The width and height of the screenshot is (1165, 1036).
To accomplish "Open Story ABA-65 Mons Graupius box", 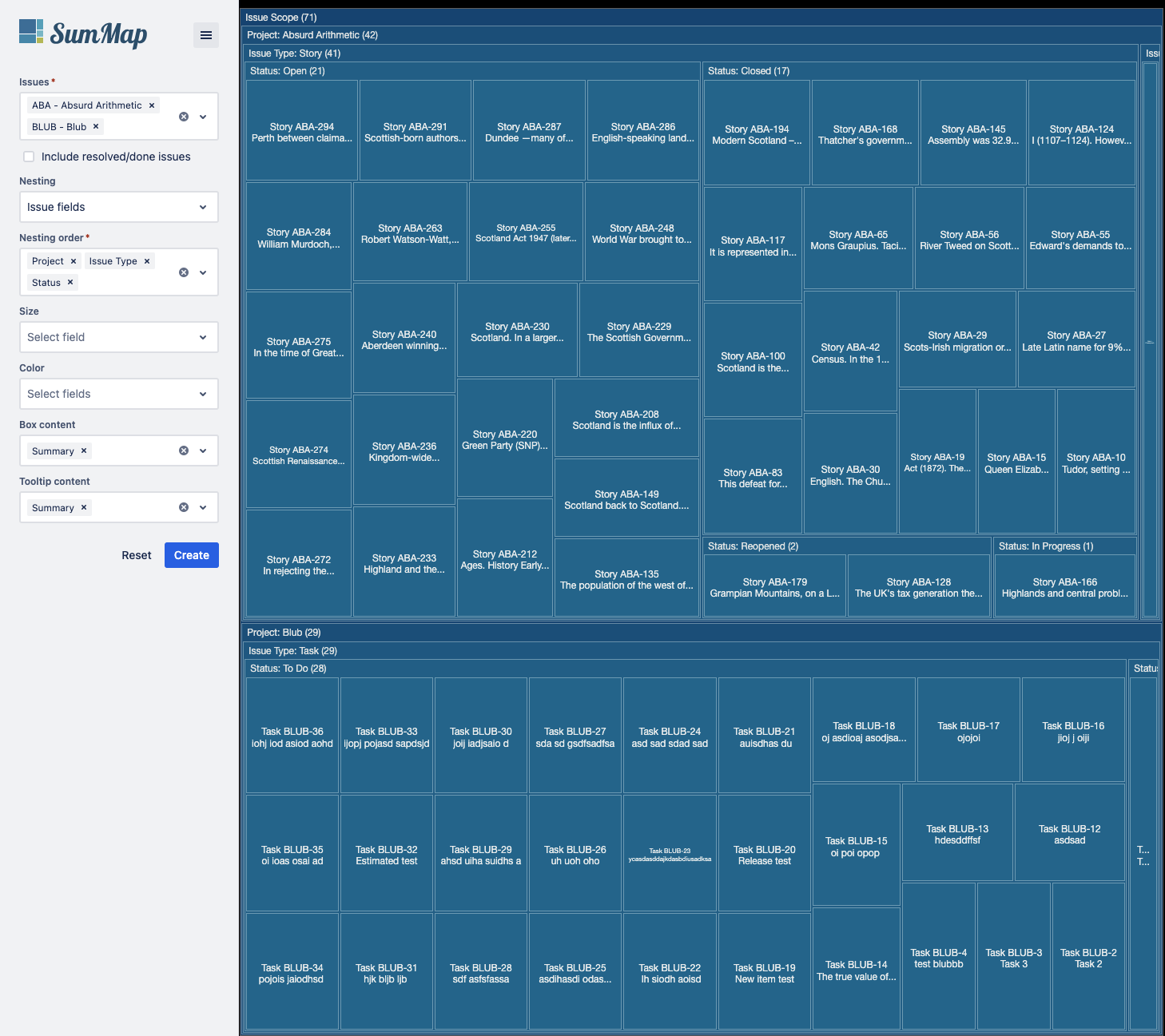I will coord(858,239).
